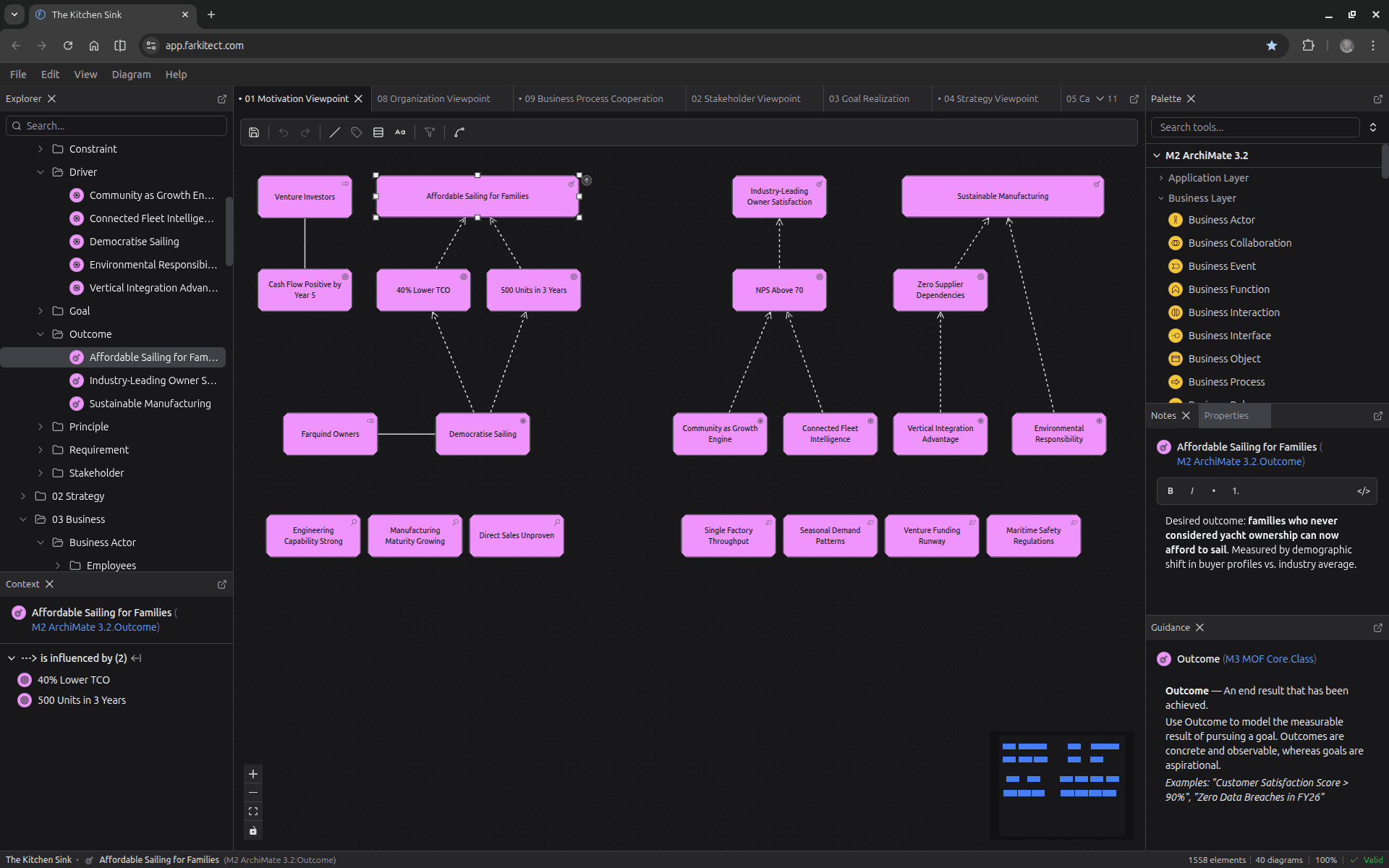Zoom out using the minus button on canvas
Screen dimensions: 1389x868
click(253, 793)
